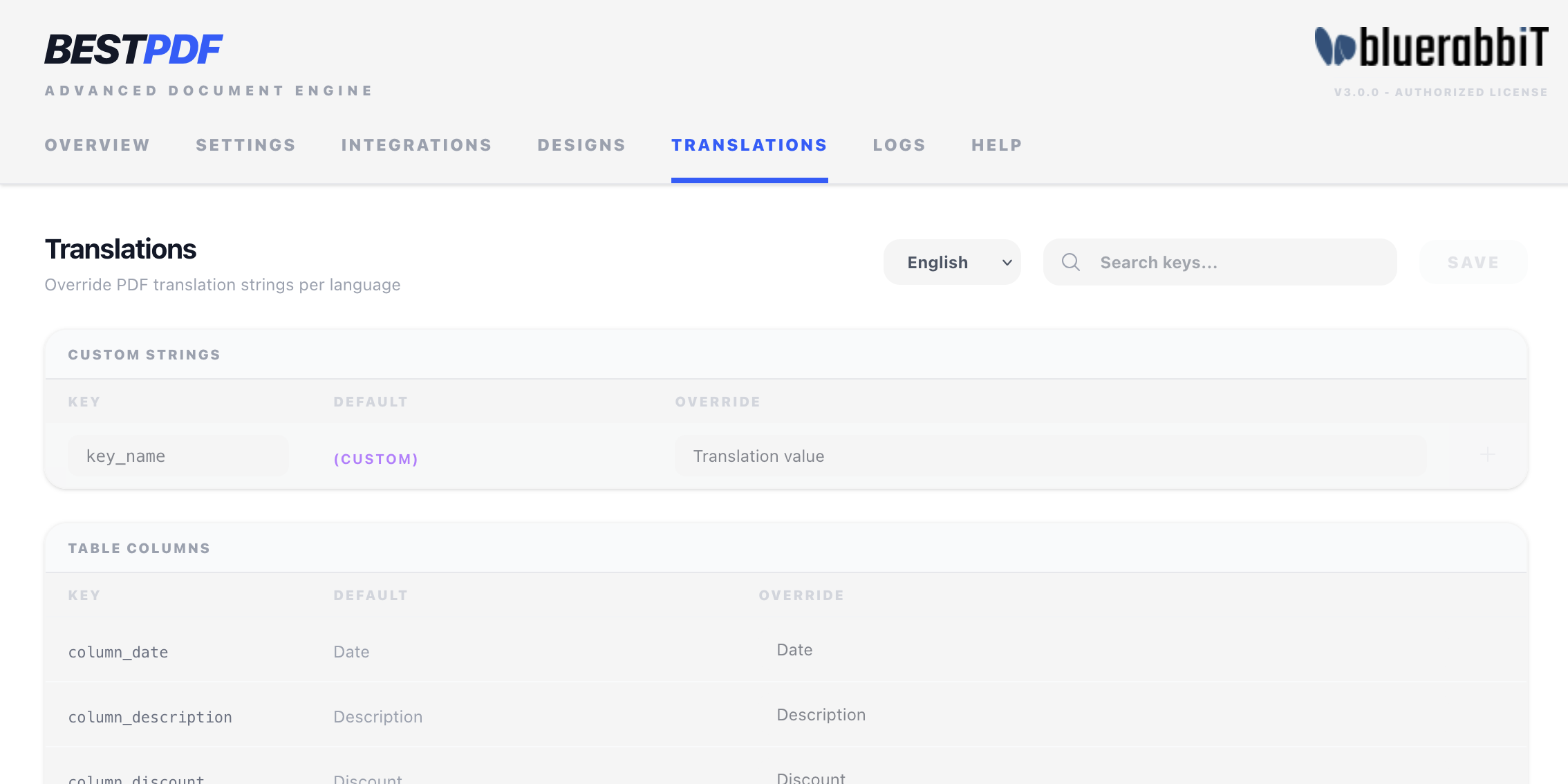Screen dimensions: 1568x784
Task: Click the plus icon to add custom string
Action: coord(1487,455)
